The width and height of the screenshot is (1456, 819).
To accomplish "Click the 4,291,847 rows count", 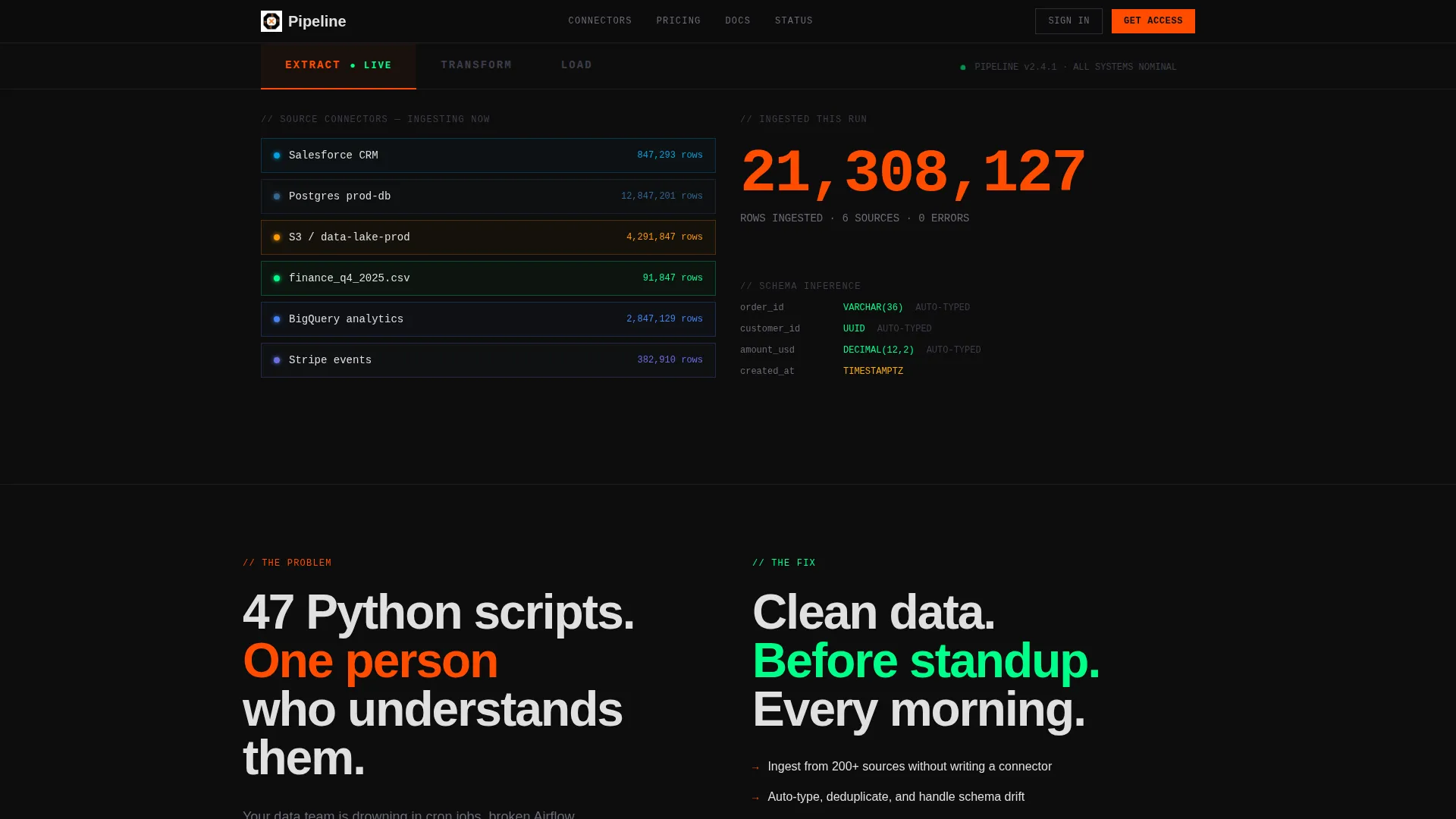I will (664, 237).
